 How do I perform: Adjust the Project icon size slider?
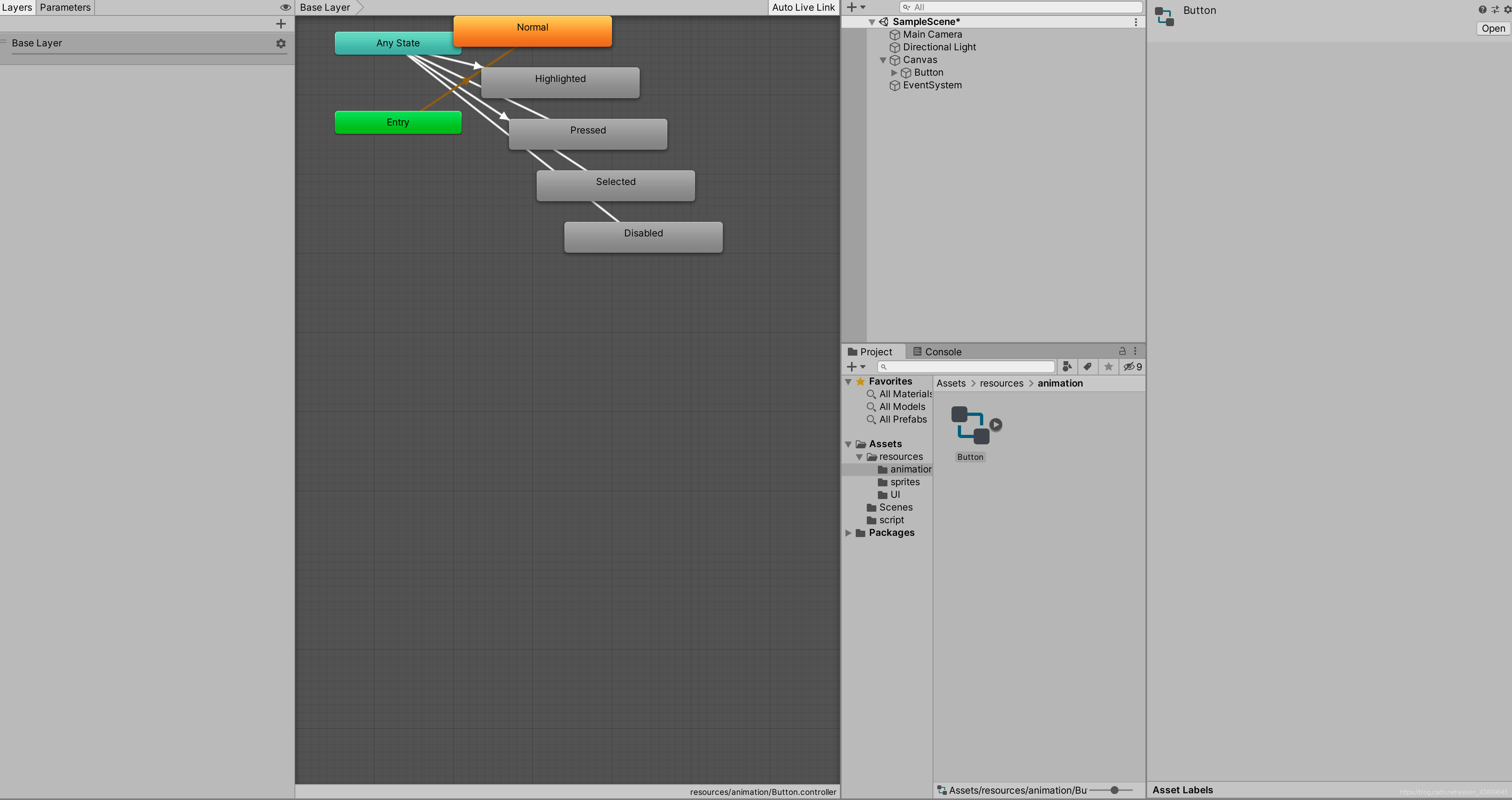1114,790
